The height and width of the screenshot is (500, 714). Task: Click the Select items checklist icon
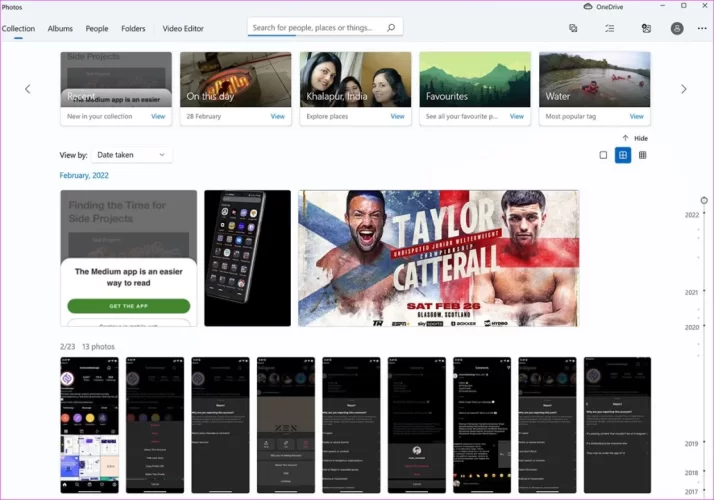click(609, 29)
